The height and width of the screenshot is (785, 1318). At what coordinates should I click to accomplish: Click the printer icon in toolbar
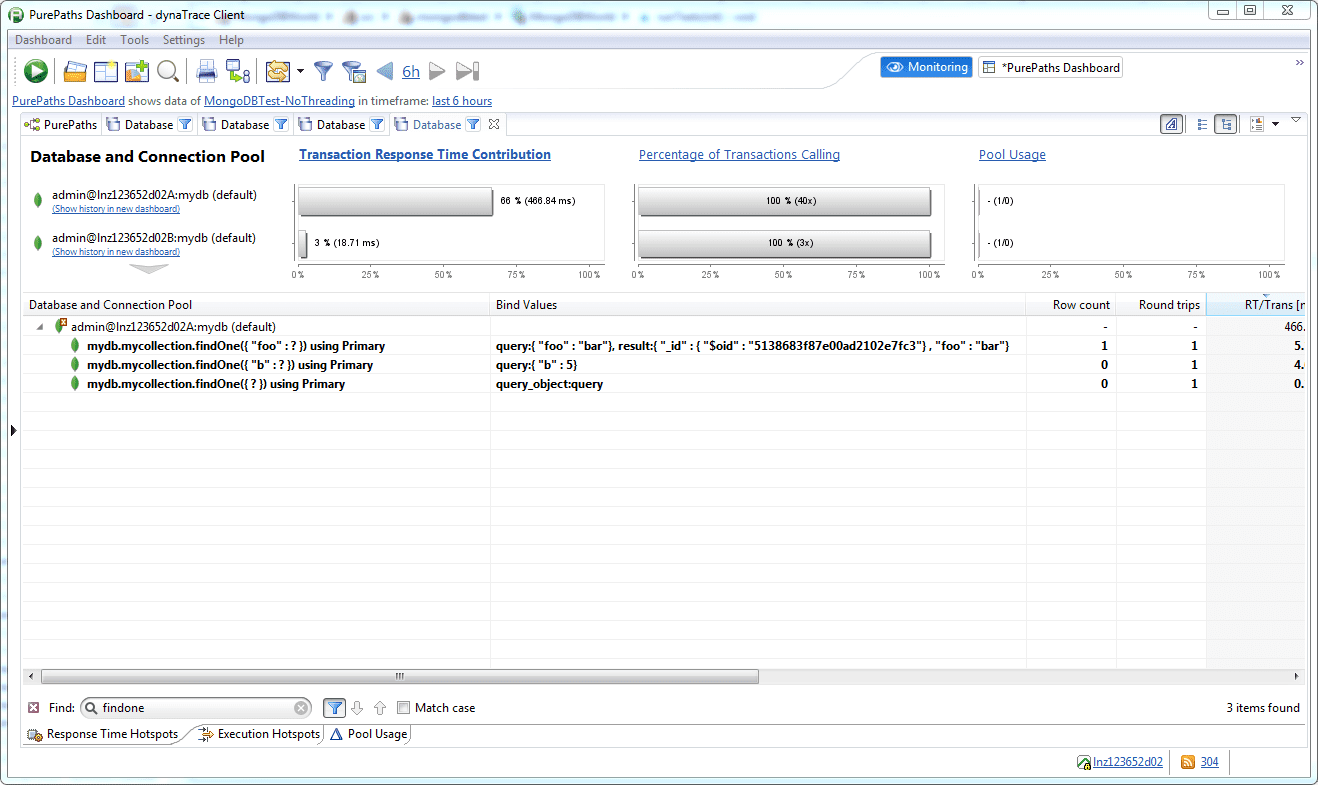tap(206, 71)
